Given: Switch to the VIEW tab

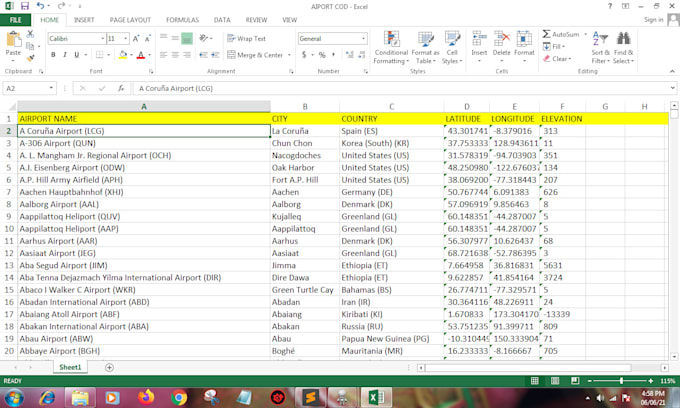Looking at the screenshot, I should pos(290,20).
